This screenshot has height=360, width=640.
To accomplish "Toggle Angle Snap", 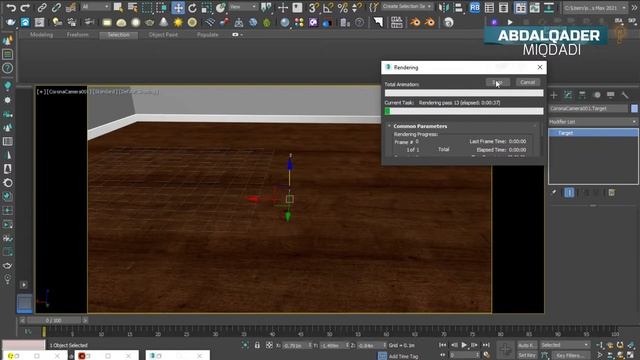I will [x=328, y=7].
